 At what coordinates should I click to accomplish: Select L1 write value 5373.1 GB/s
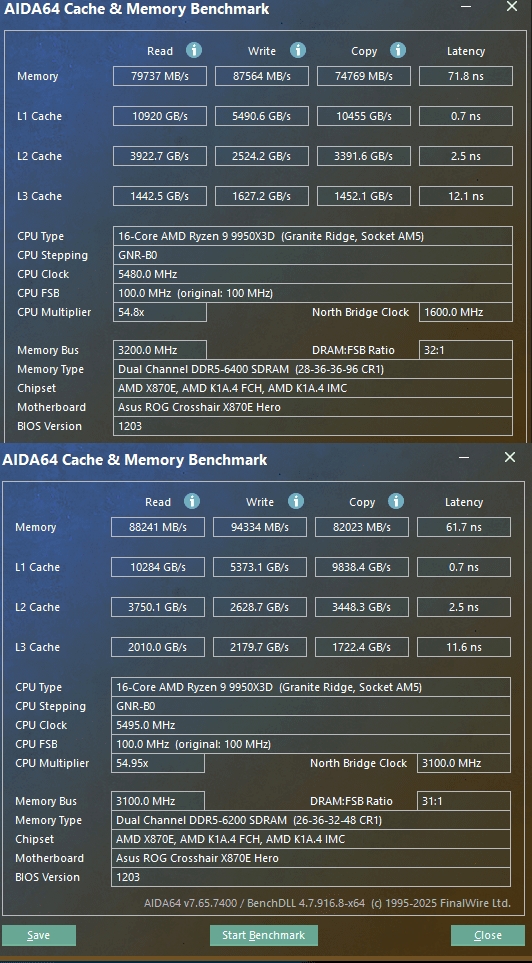pyautogui.click(x=260, y=567)
